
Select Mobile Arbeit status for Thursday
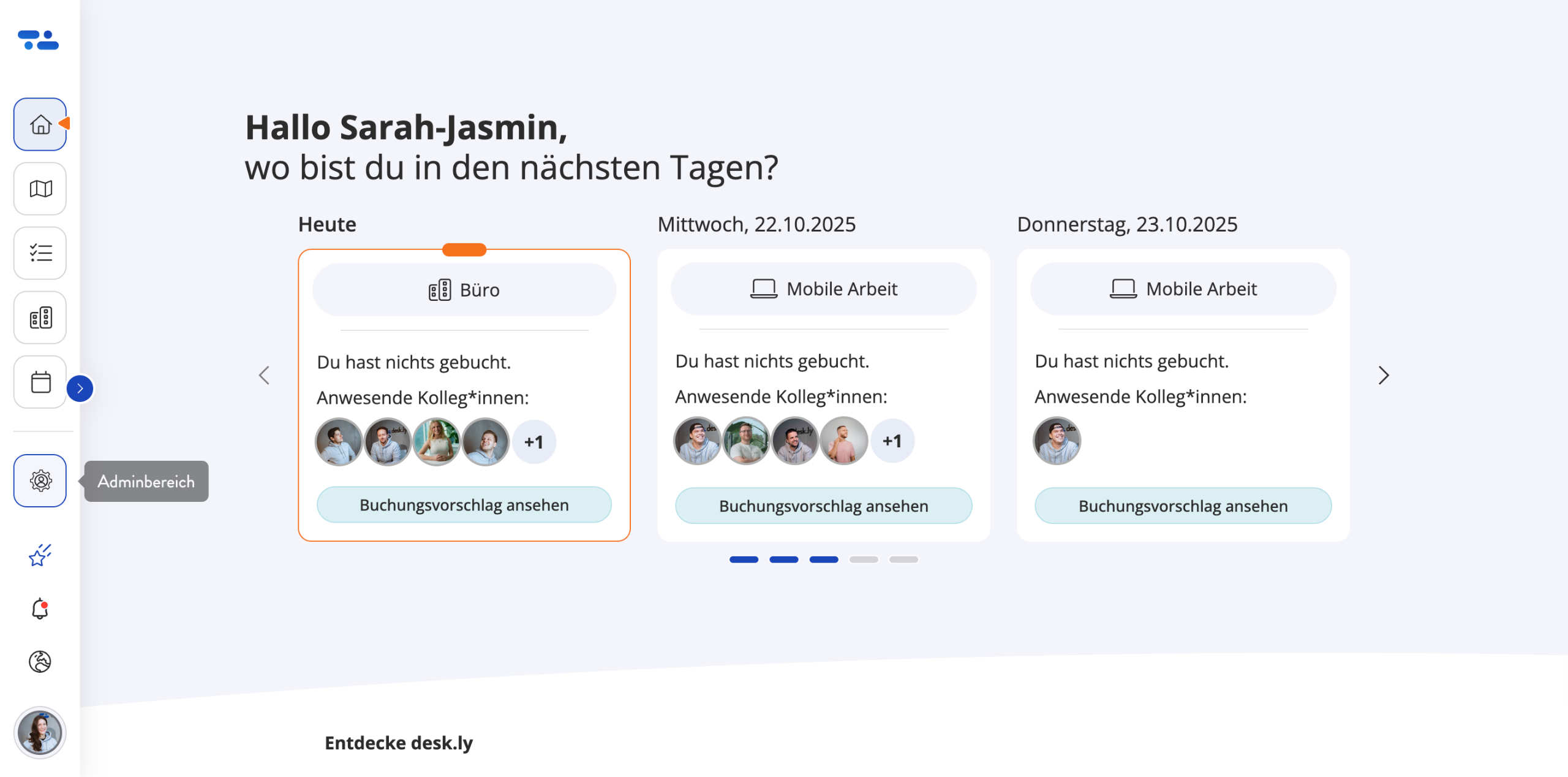pyautogui.click(x=1183, y=289)
